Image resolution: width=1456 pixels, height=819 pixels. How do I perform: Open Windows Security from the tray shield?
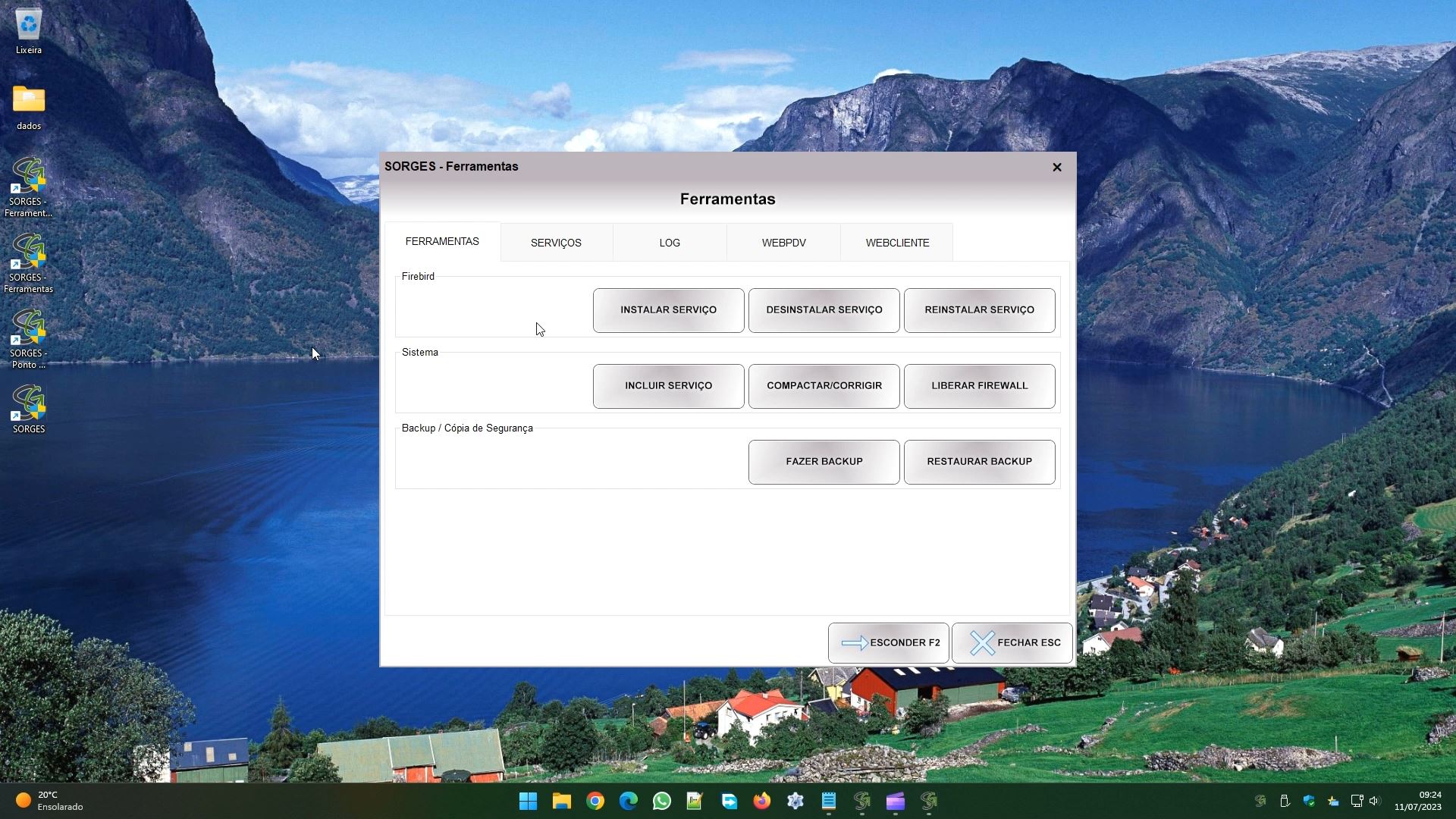[x=1309, y=801]
